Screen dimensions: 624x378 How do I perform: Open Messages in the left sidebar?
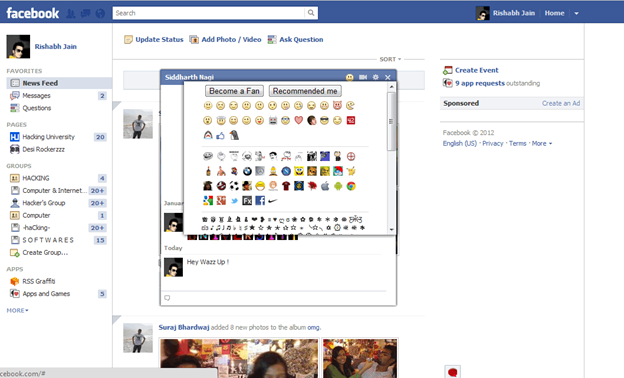coord(36,95)
